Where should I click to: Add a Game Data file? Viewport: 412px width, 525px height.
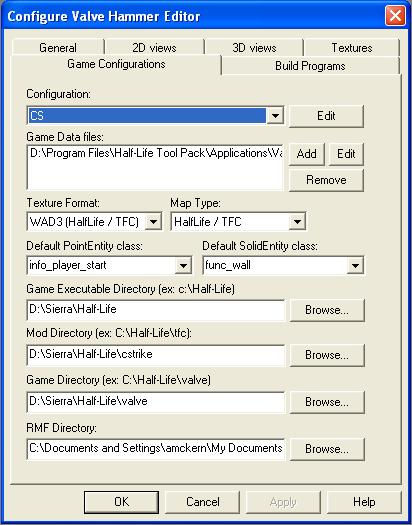coord(306,154)
